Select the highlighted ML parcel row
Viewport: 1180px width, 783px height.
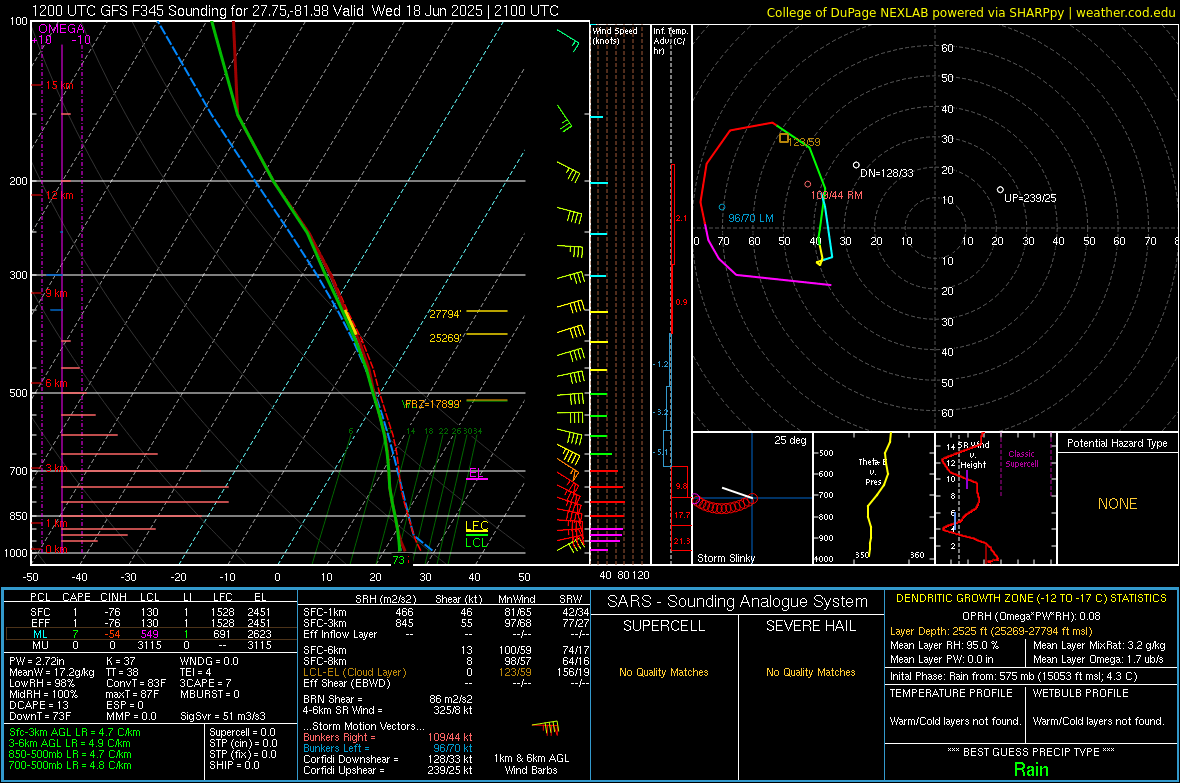tap(151, 634)
